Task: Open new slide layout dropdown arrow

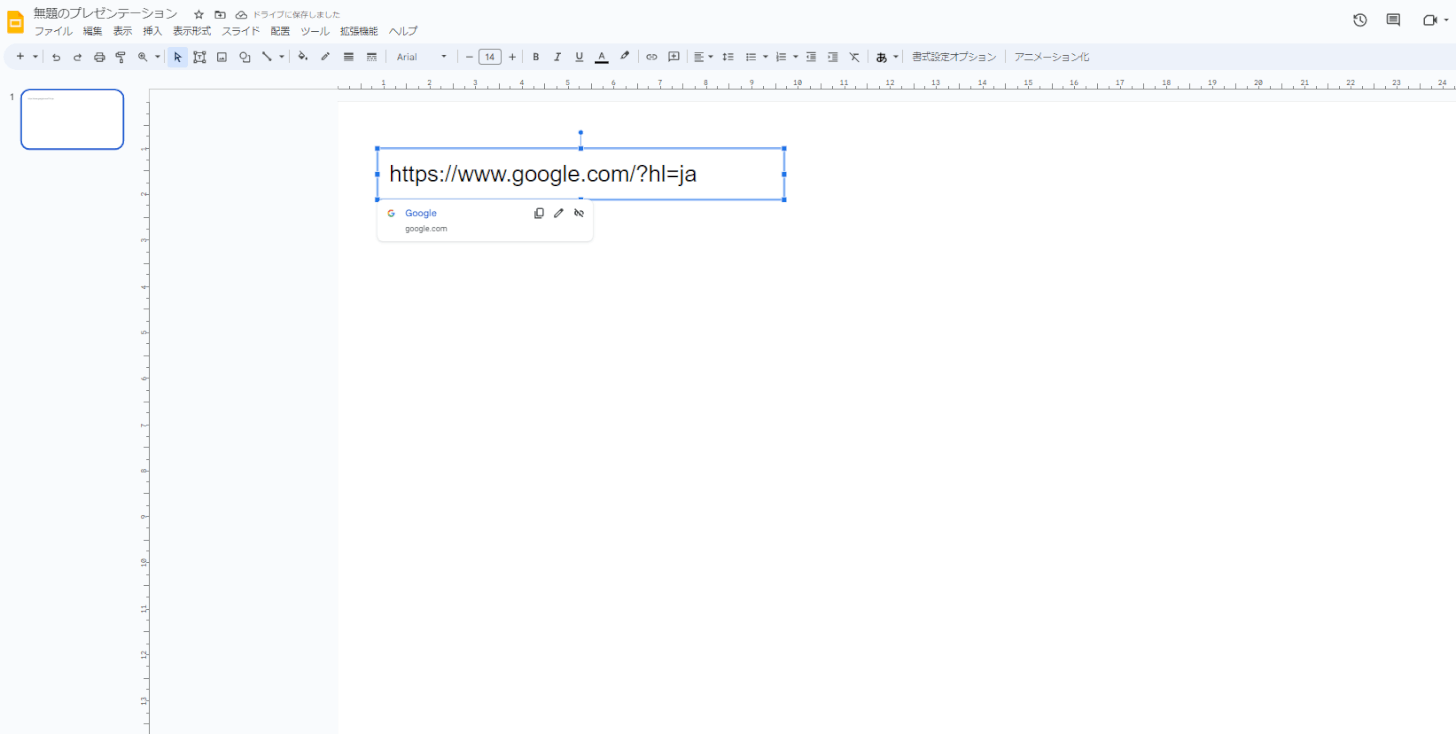Action: tap(35, 57)
